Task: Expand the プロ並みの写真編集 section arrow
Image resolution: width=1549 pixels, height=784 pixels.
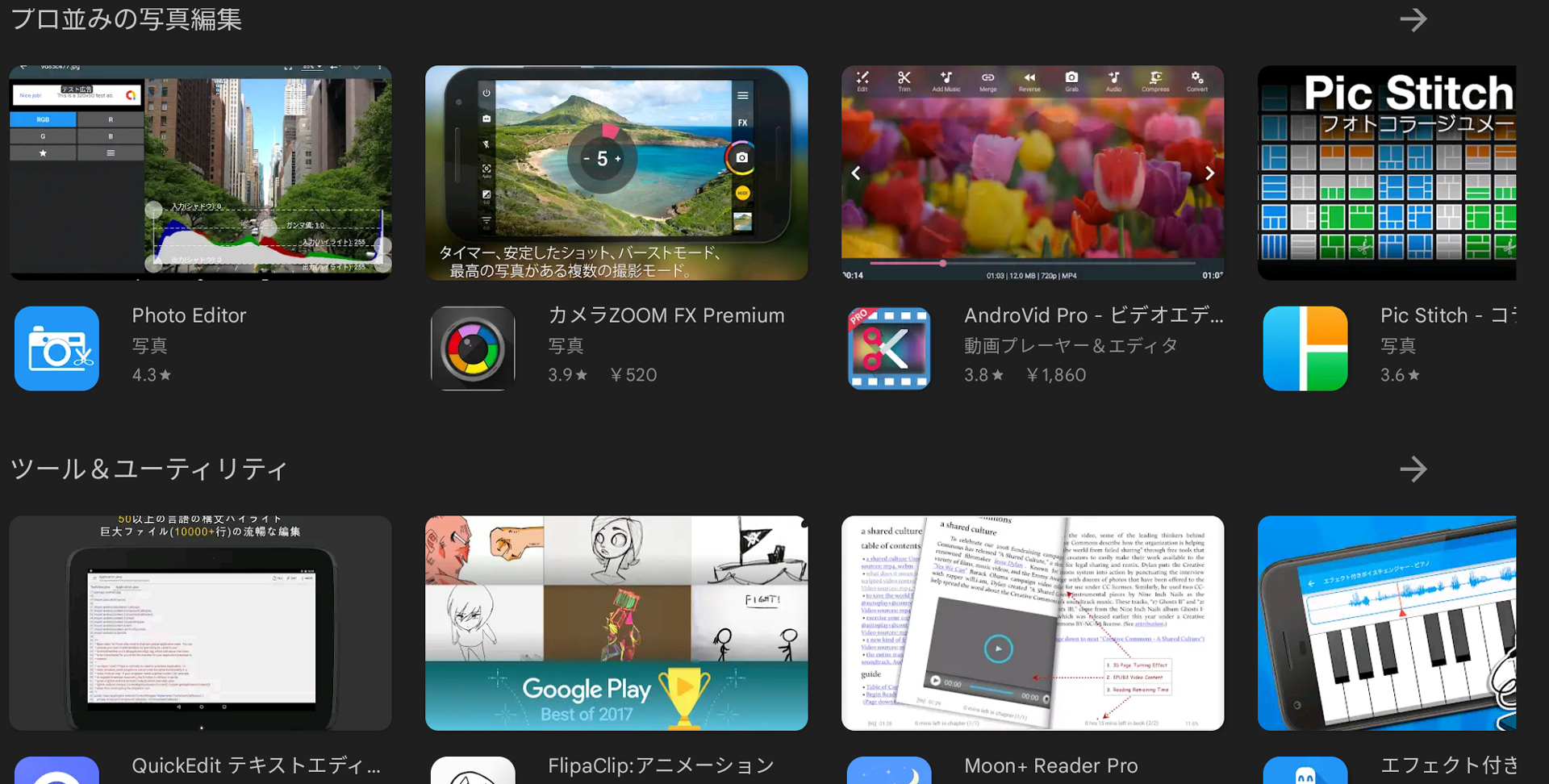Action: [1413, 19]
